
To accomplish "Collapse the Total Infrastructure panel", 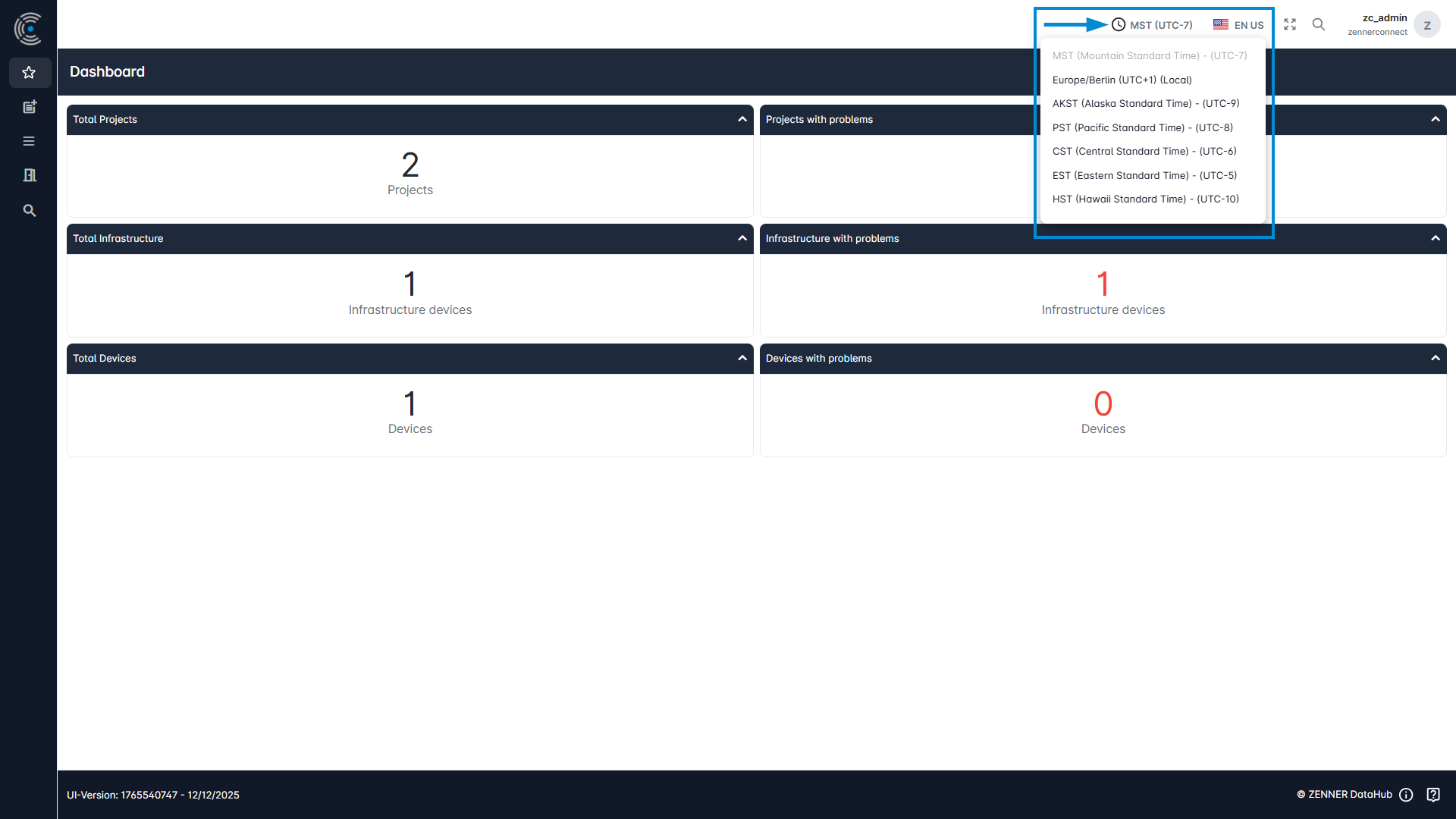I will coord(742,238).
